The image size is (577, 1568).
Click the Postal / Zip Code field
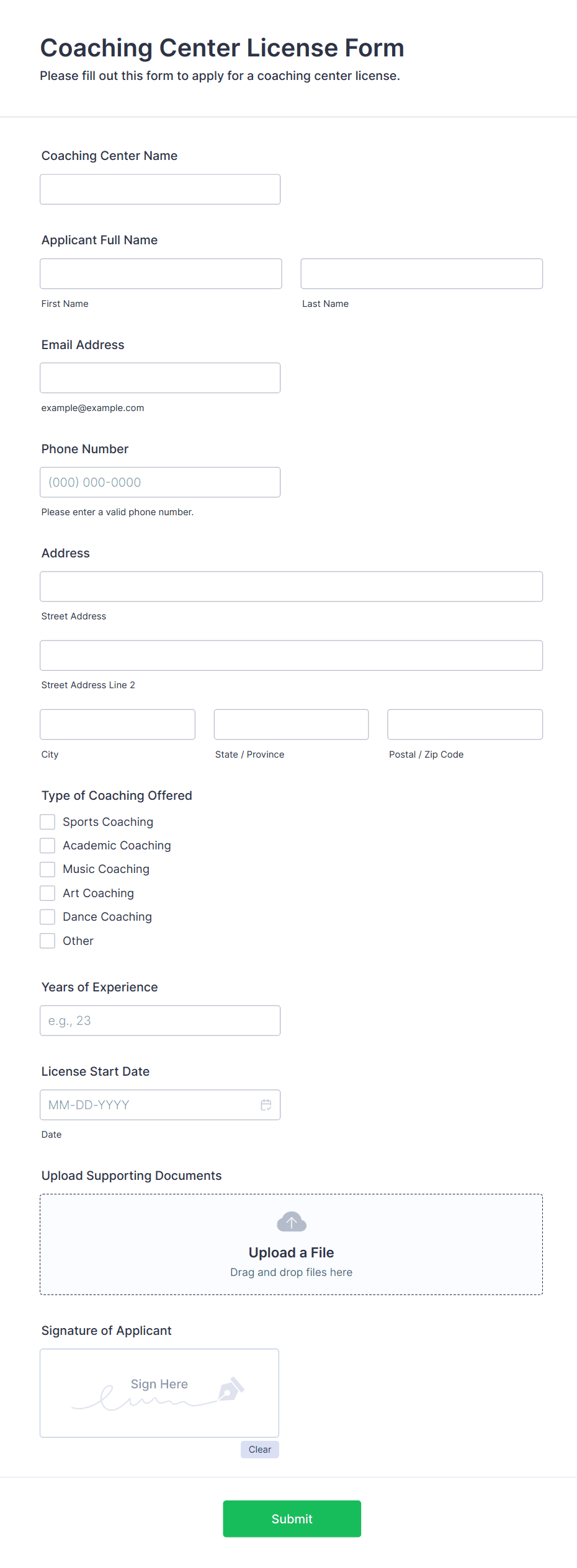pos(464,724)
